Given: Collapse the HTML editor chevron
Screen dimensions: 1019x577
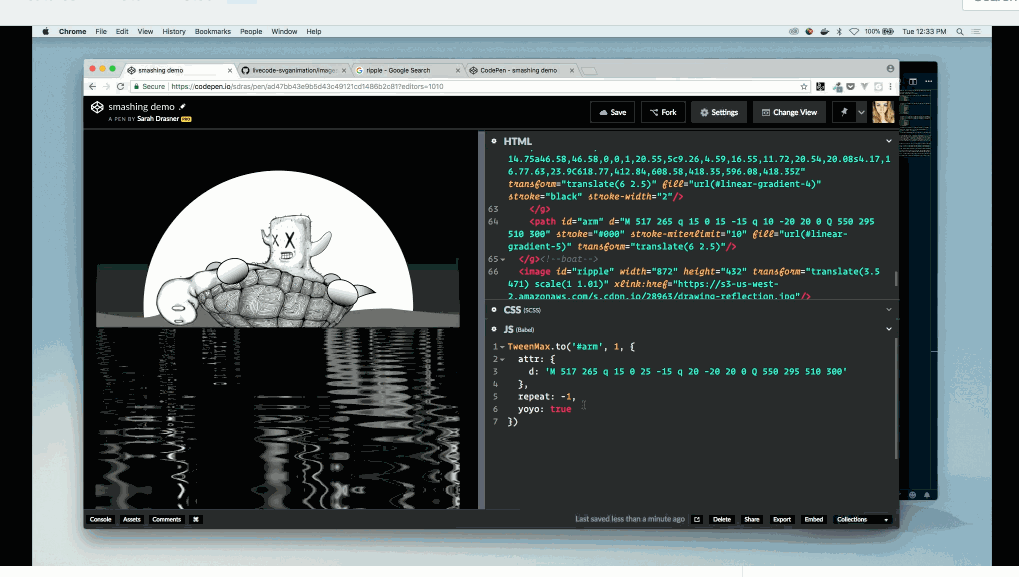Looking at the screenshot, I should (888, 141).
